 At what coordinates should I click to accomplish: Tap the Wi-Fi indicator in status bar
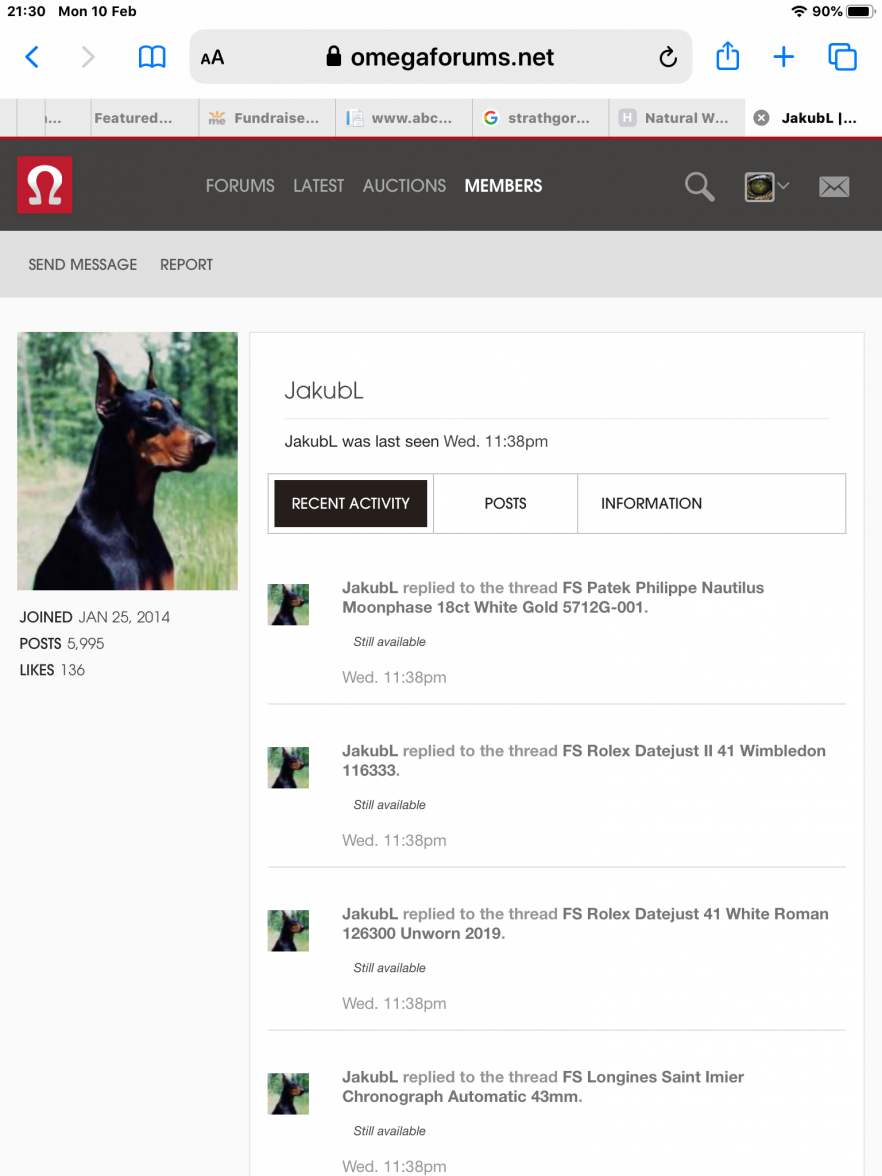point(799,11)
